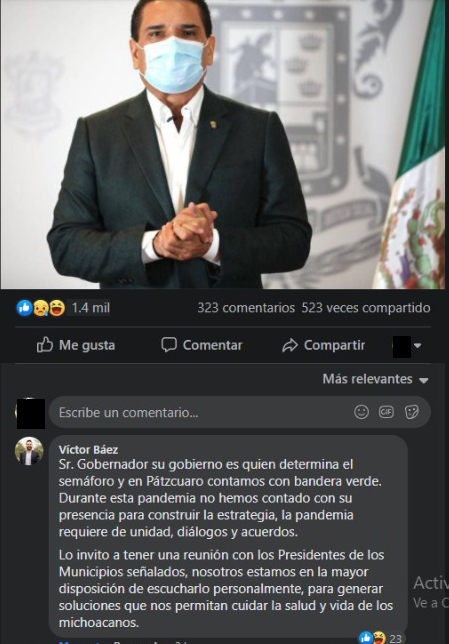This screenshot has height=644, width=449.
Task: Open the 523 veces compartido list
Action: 366,308
